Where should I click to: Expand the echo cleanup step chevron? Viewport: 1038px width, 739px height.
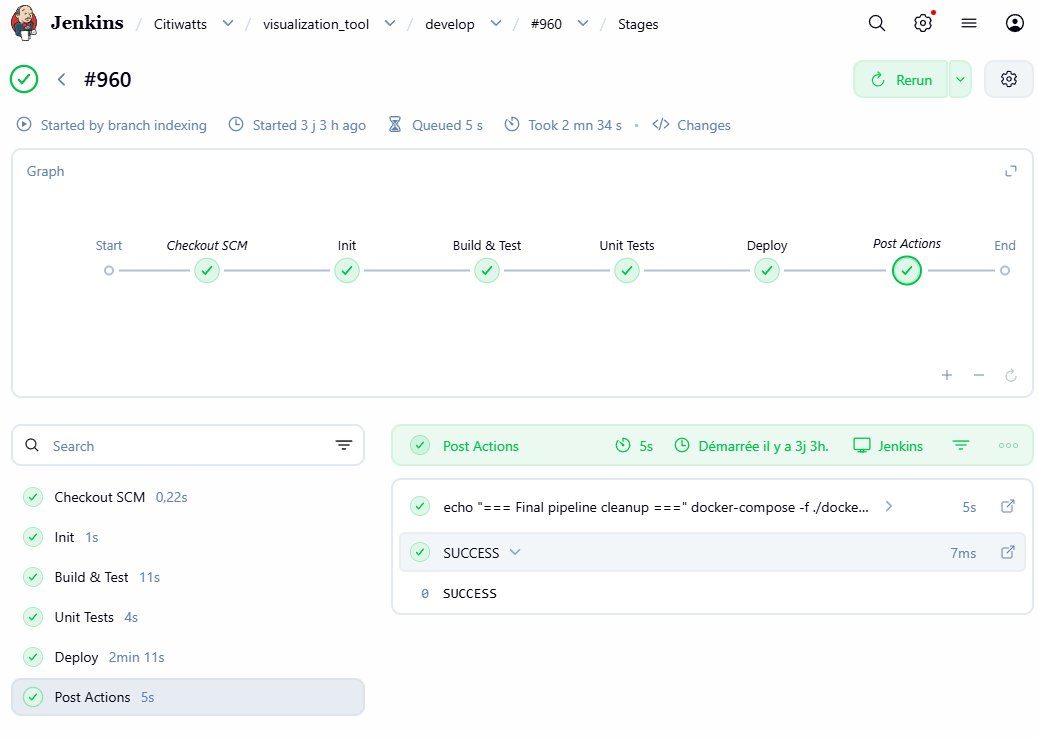pyautogui.click(x=888, y=507)
